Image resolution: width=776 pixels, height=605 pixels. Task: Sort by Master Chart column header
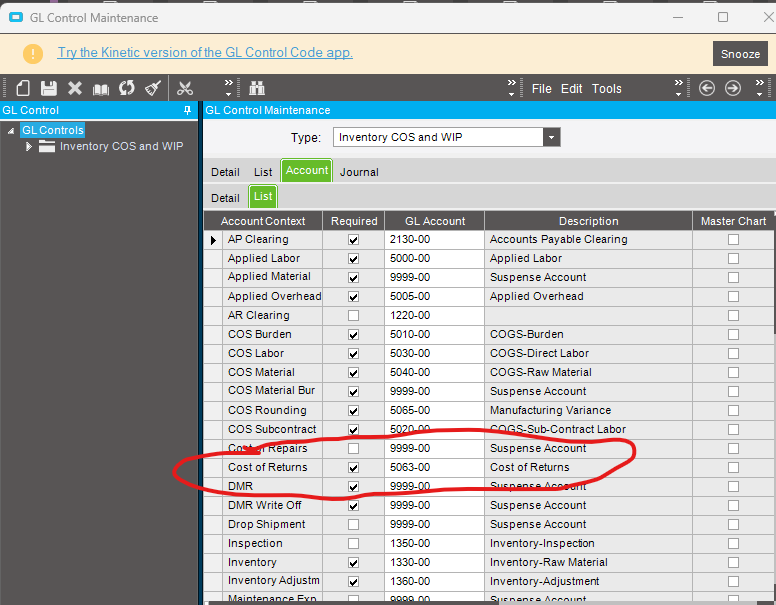click(733, 221)
